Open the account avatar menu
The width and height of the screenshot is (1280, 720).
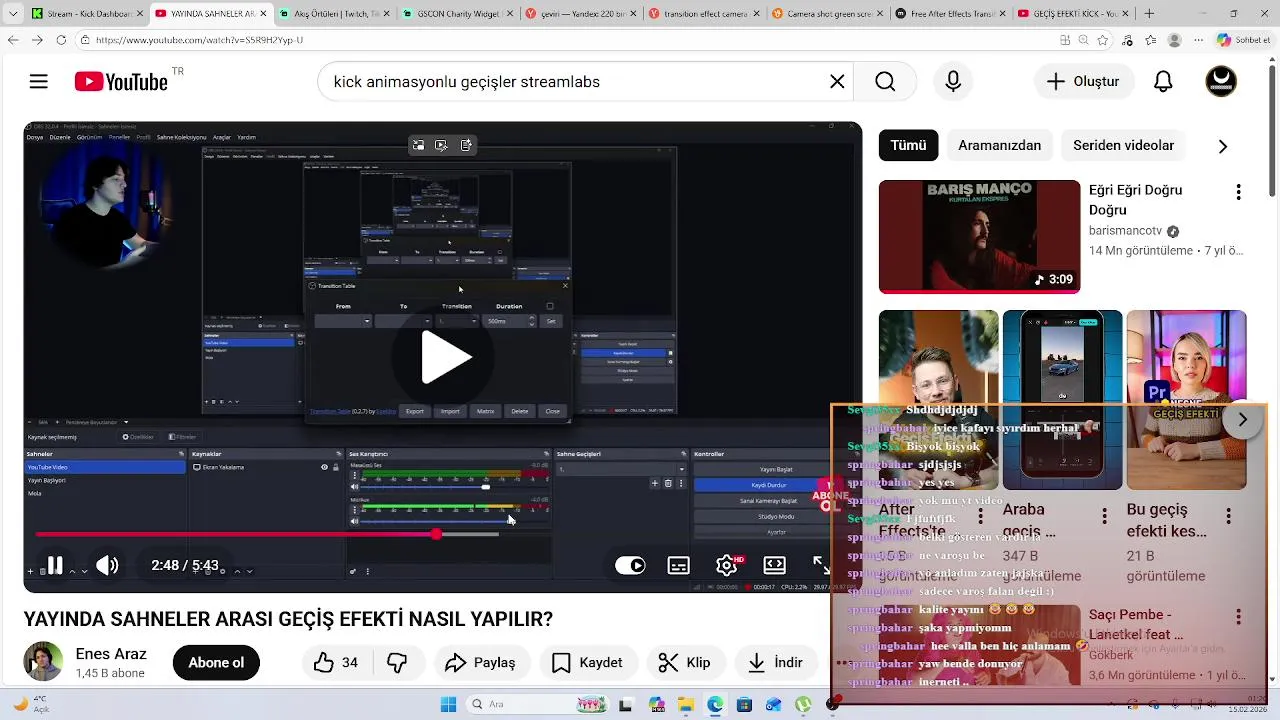[1221, 81]
